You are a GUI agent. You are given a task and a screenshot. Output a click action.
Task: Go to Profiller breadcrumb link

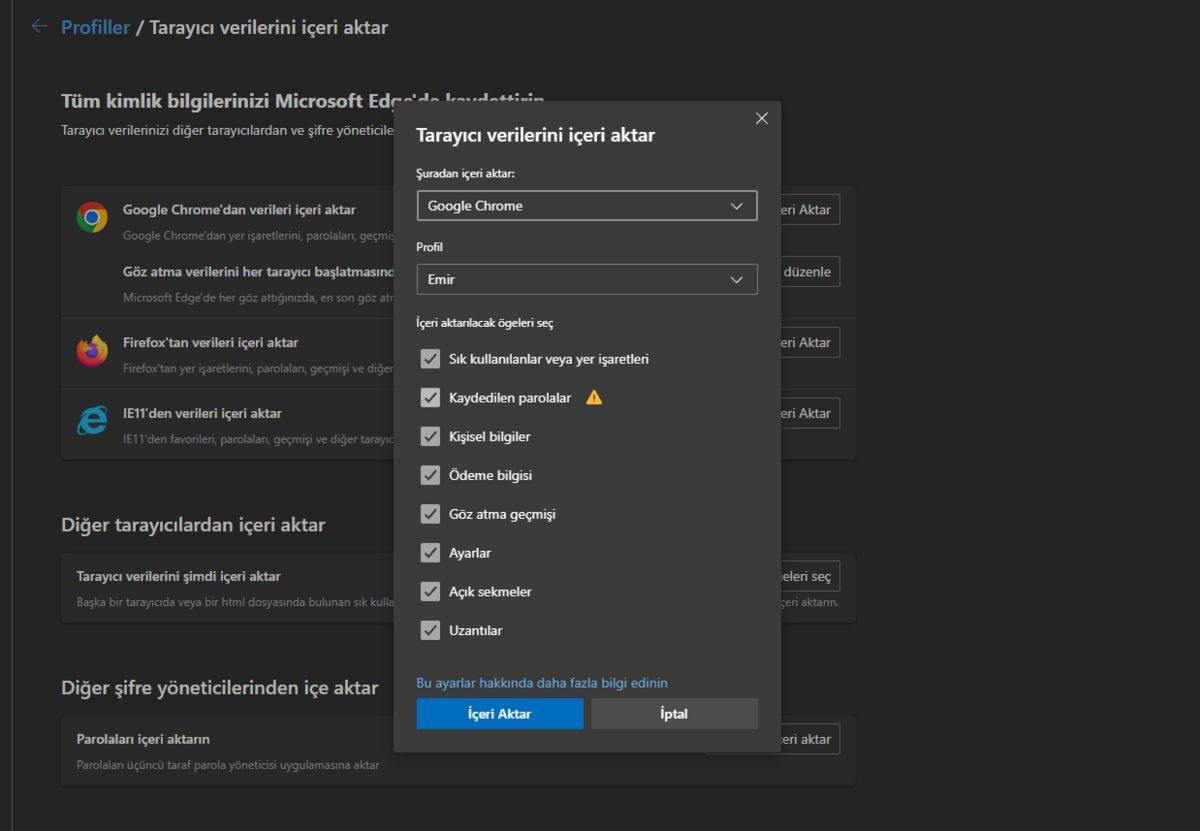point(95,28)
